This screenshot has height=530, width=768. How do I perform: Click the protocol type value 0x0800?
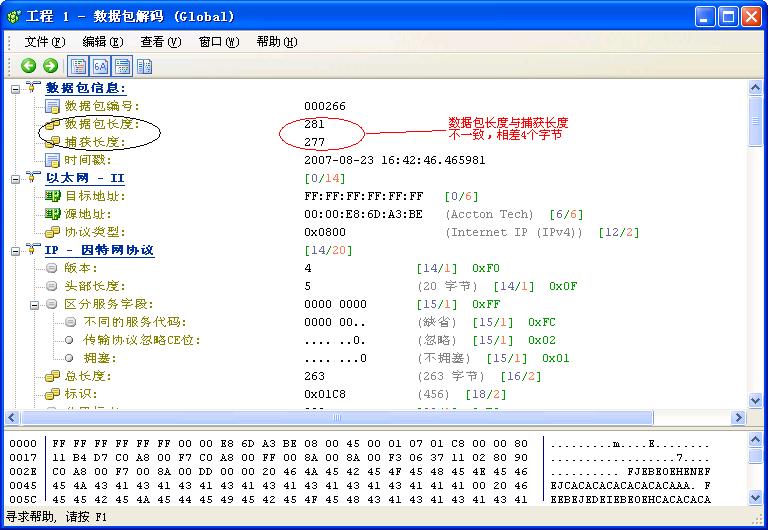[325, 232]
